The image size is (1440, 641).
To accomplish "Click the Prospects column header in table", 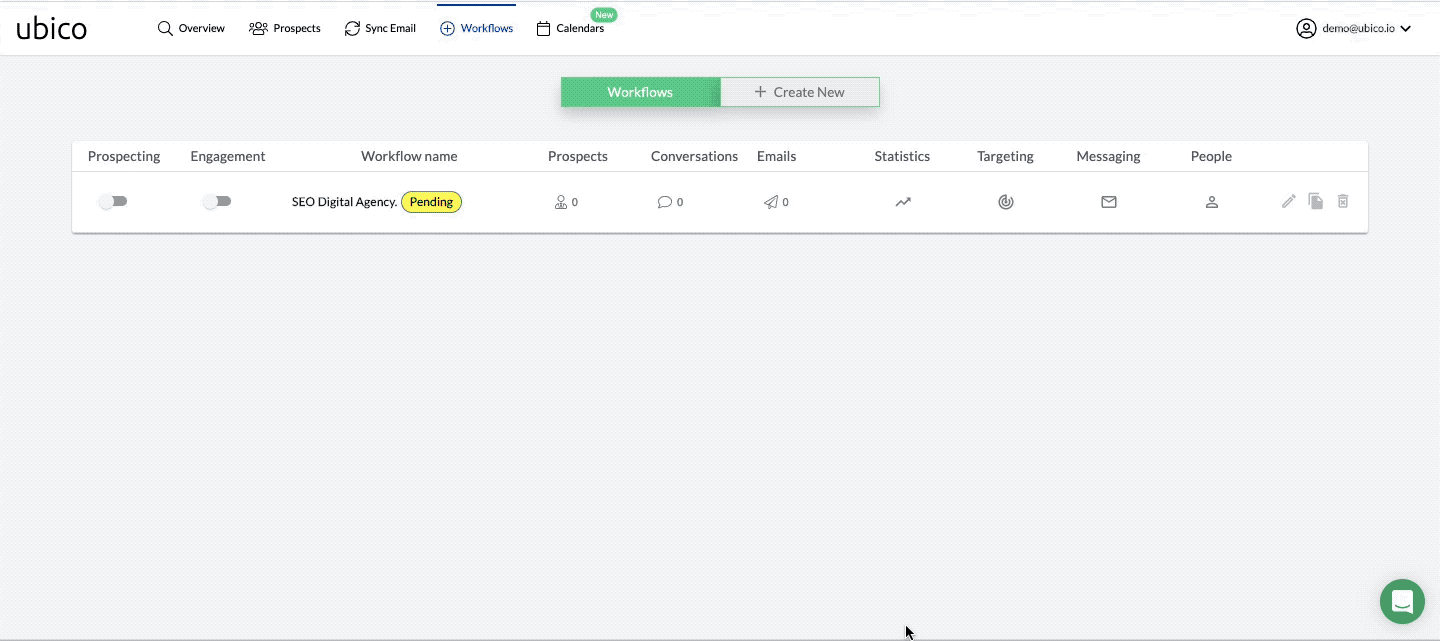I will tap(578, 156).
